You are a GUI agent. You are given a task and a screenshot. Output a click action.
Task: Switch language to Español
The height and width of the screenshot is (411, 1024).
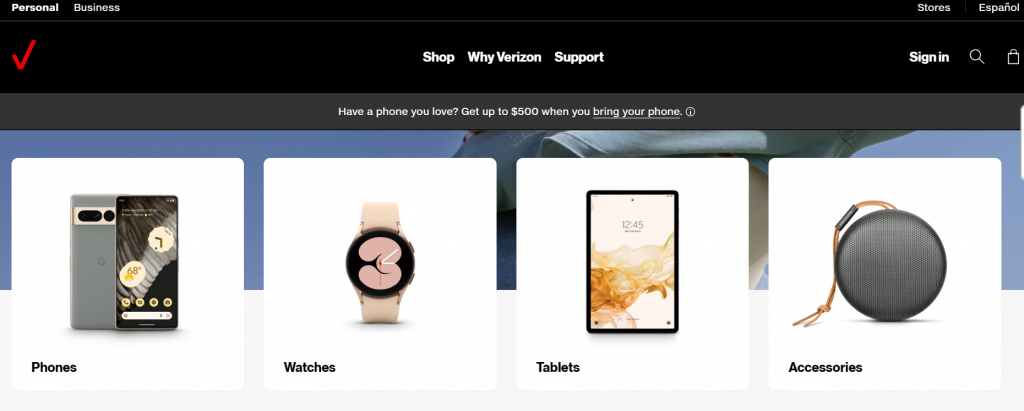pyautogui.click(x=999, y=8)
